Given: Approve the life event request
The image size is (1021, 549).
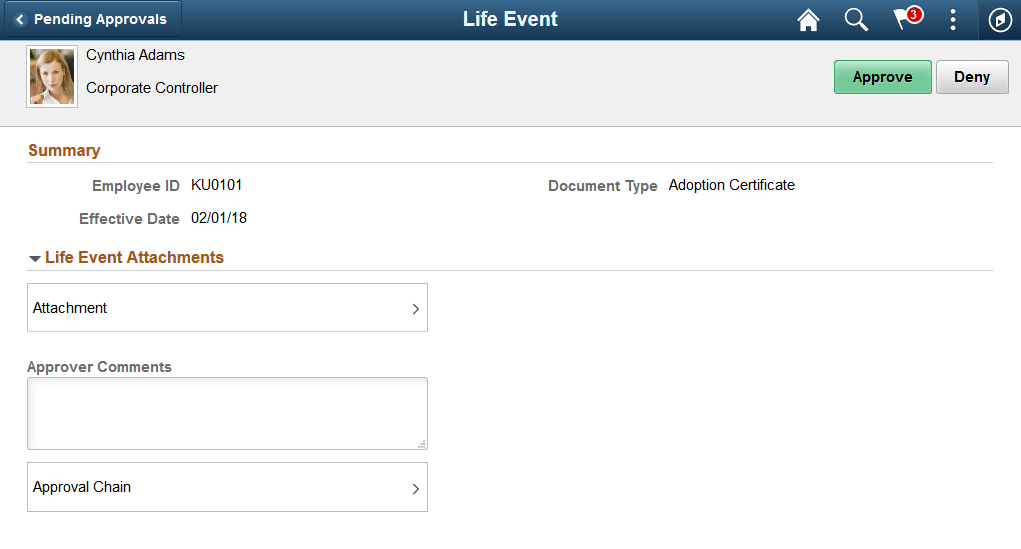Looking at the screenshot, I should pyautogui.click(x=882, y=77).
